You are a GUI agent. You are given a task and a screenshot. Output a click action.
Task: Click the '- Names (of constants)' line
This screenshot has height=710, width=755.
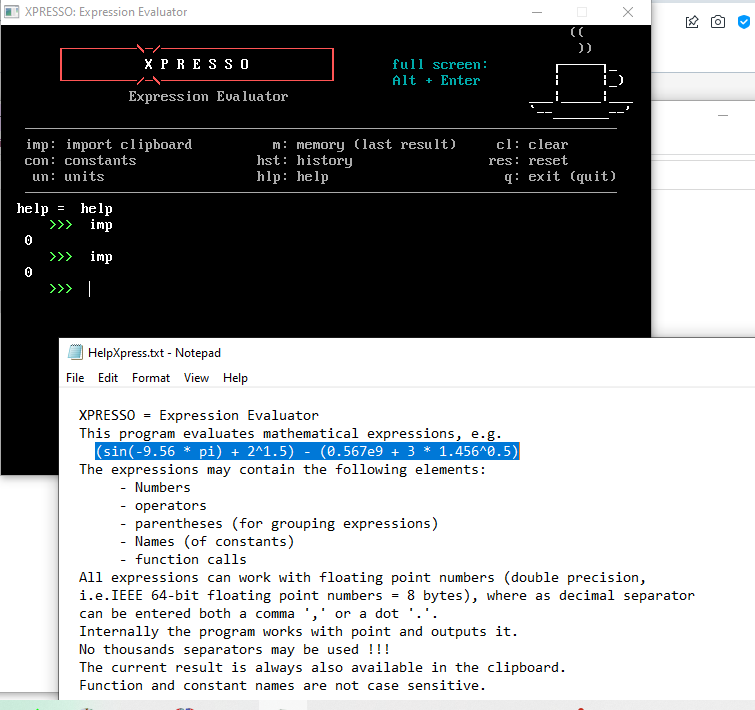[x=207, y=542]
